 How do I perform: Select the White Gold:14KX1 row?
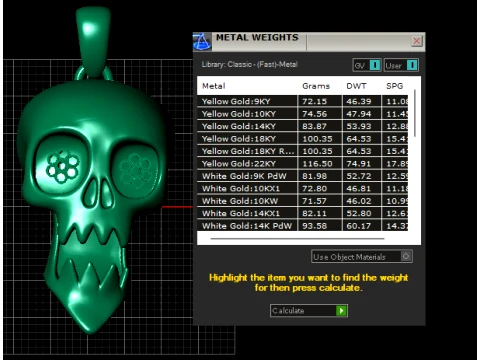click(x=302, y=213)
